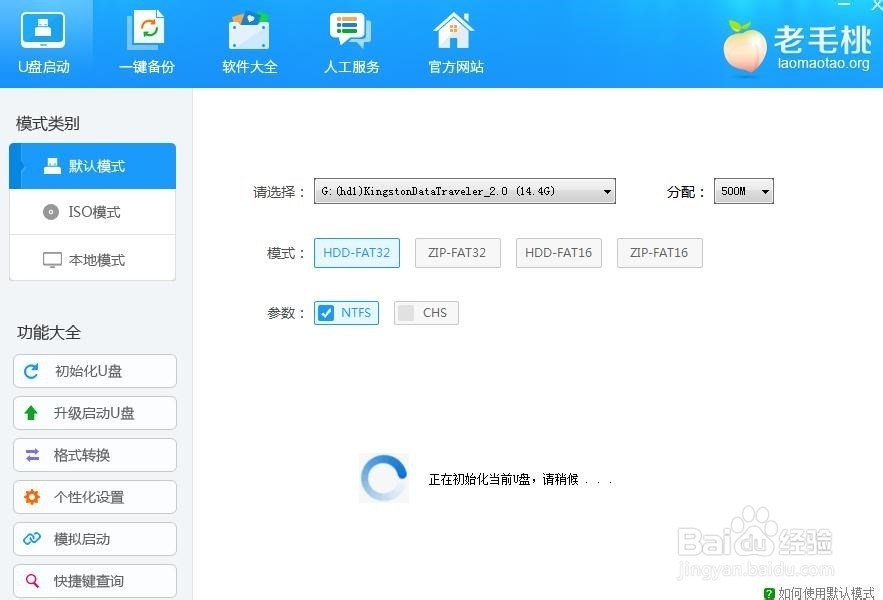Click the spinning progress indicator

click(384, 478)
